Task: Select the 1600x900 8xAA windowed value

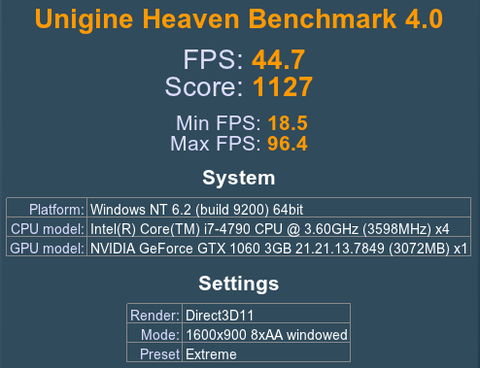Action: (x=266, y=333)
